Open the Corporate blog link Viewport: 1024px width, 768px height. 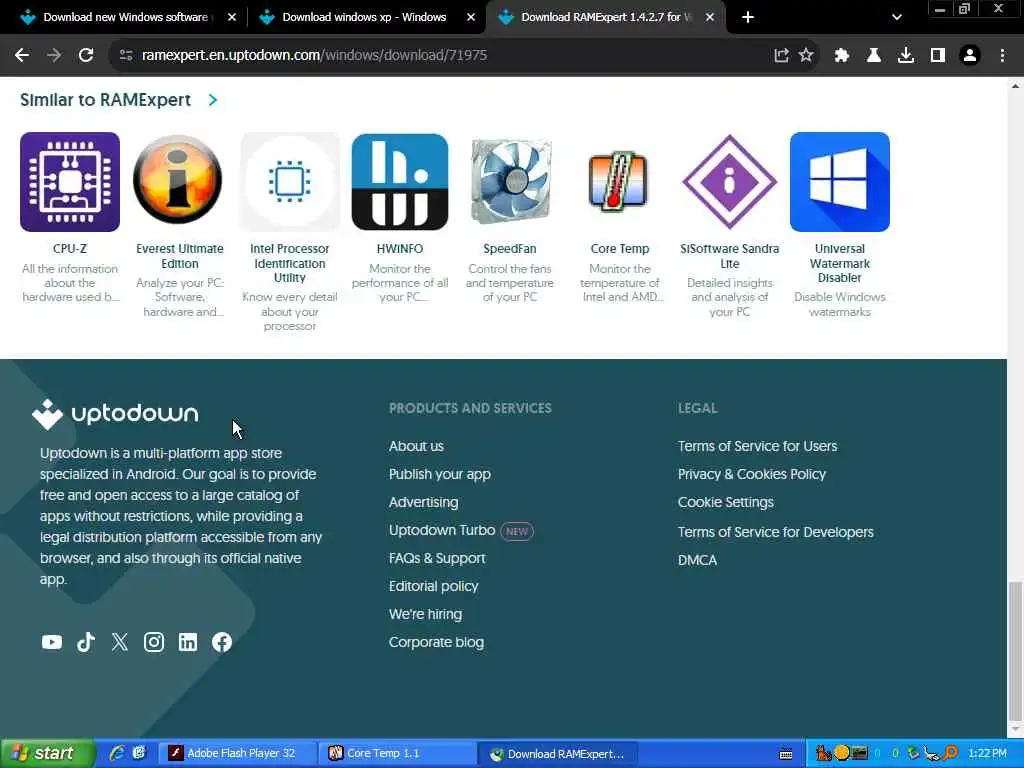pos(436,642)
